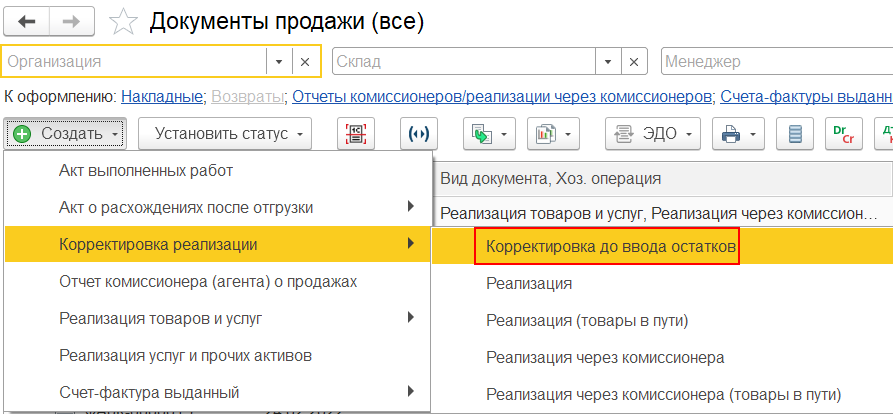The image size is (893, 414).
Task: Select Корректировка до ввода остатков
Action: [611, 245]
